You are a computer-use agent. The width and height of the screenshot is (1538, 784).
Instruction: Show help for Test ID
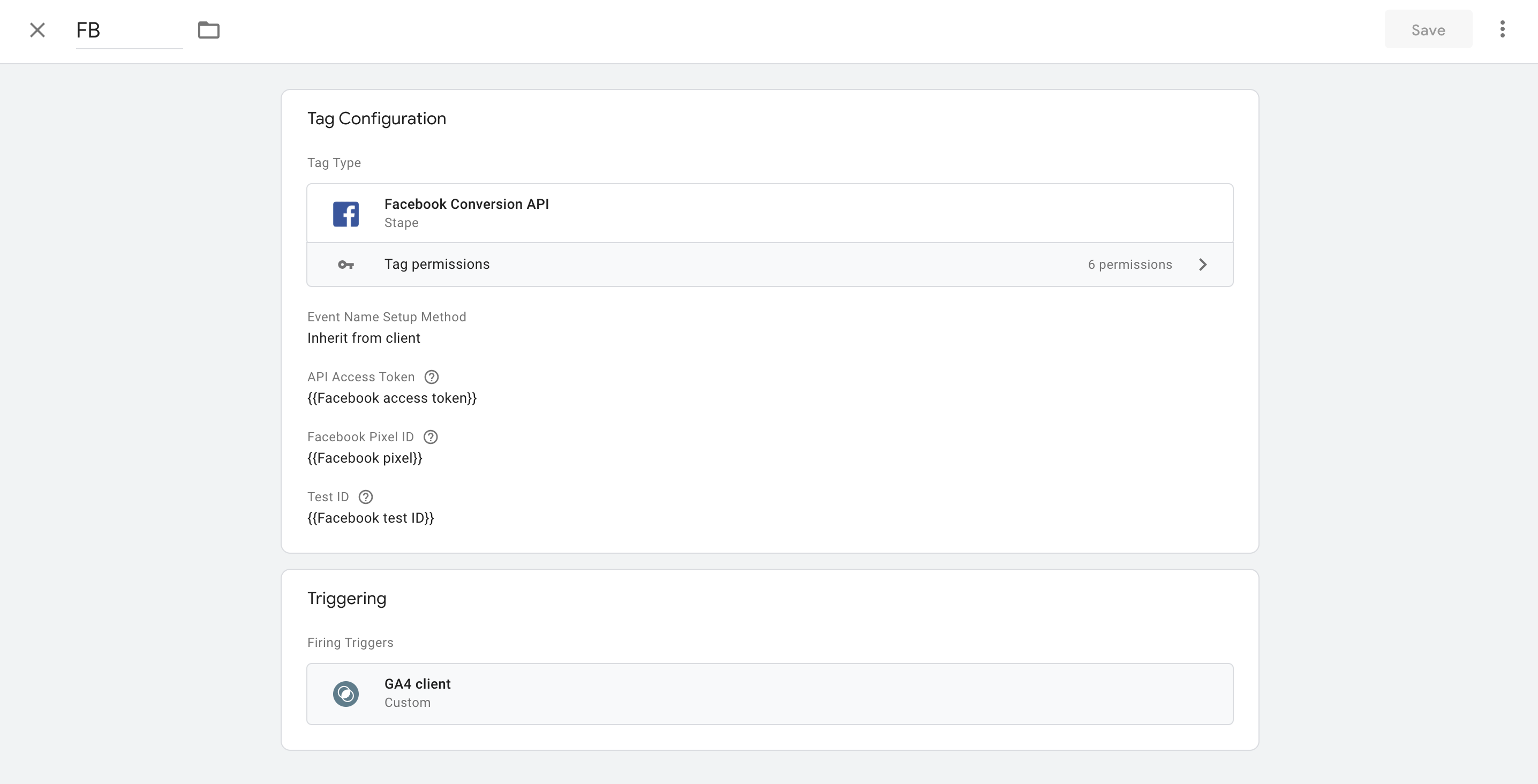click(365, 497)
